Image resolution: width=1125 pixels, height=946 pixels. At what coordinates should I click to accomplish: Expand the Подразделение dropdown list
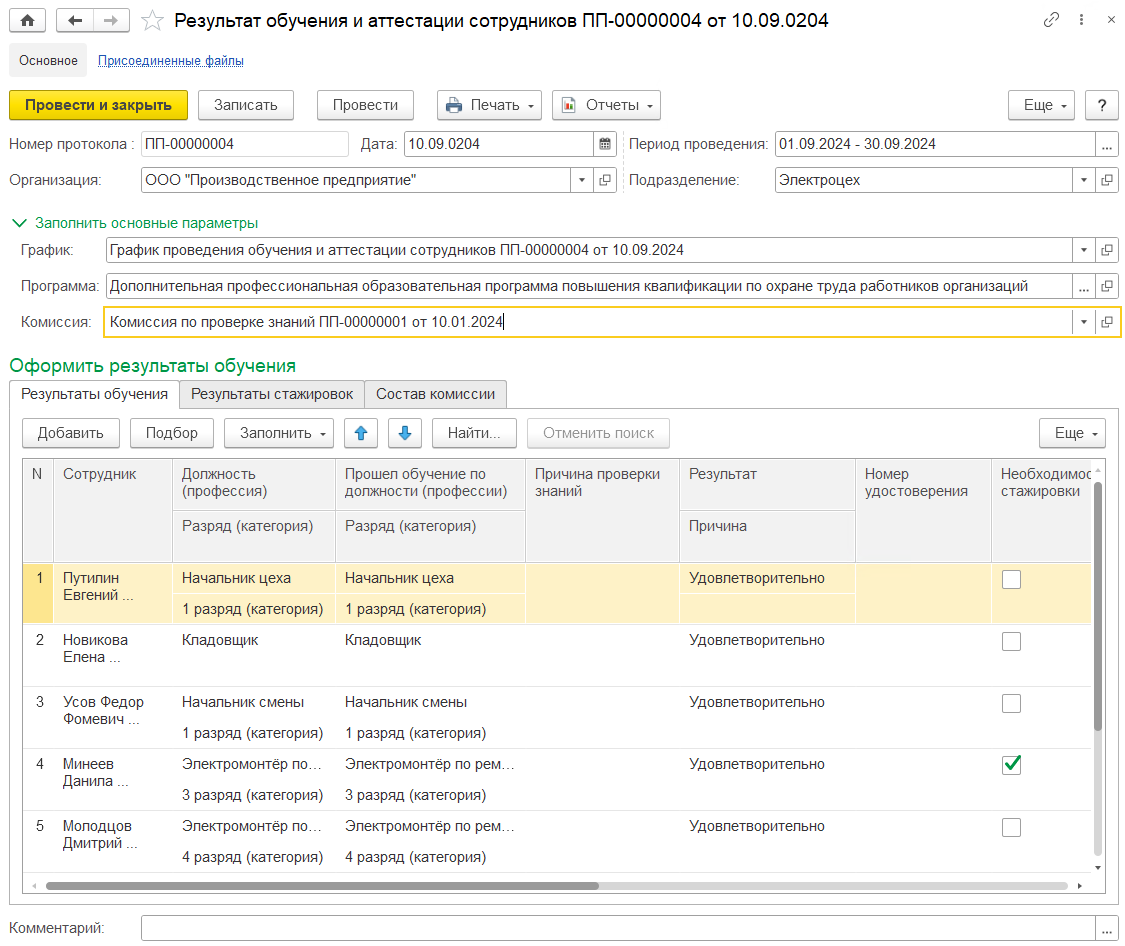click(x=1084, y=180)
